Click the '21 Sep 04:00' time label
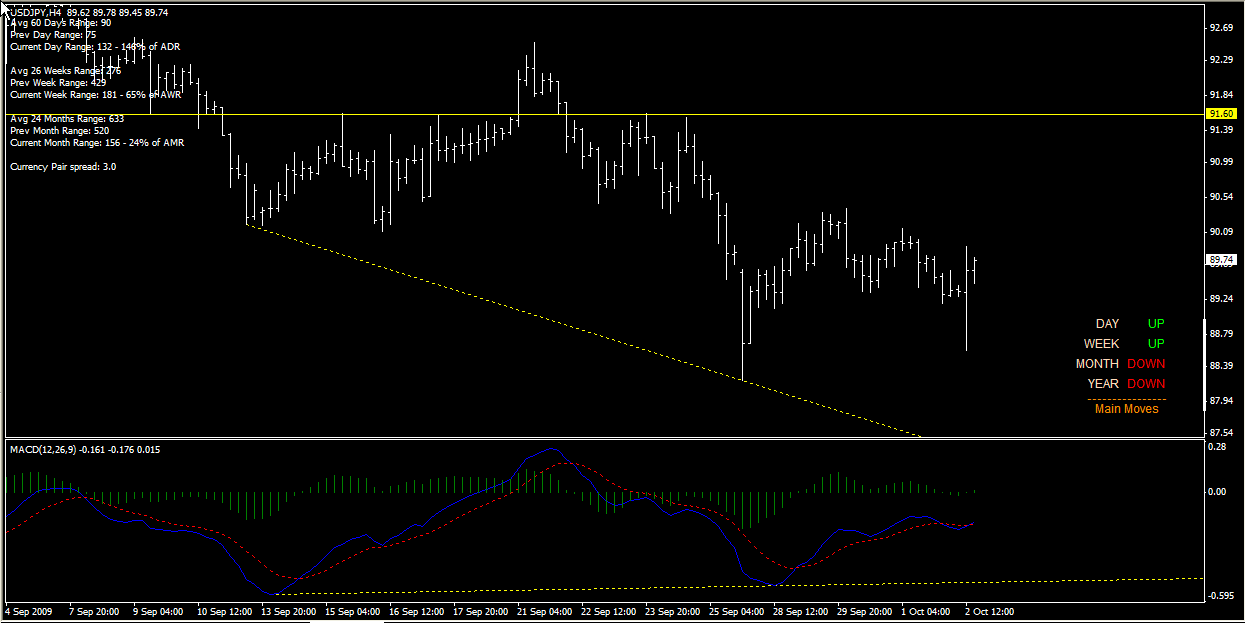The image size is (1245, 623). [x=545, y=610]
